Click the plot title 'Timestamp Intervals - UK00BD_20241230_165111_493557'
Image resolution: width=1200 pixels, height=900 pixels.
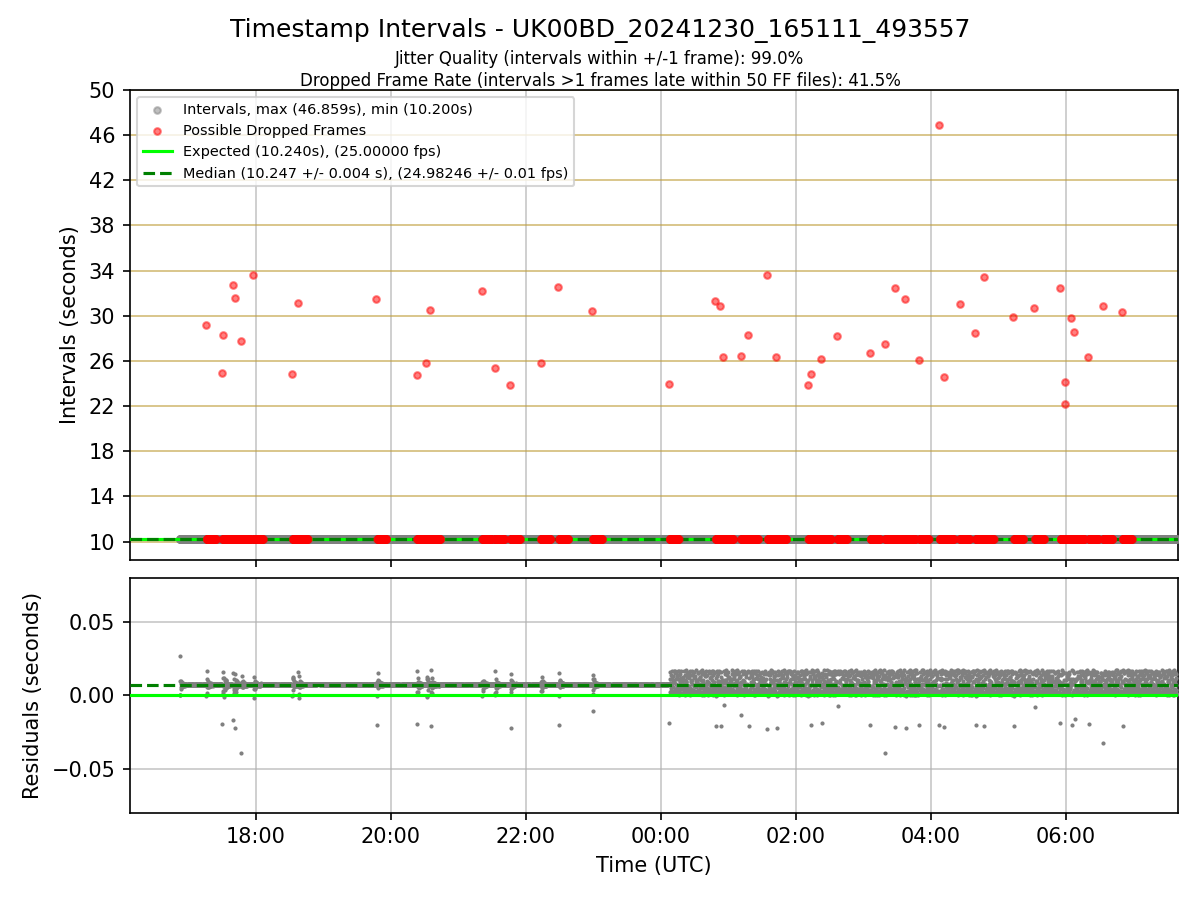point(600,29)
